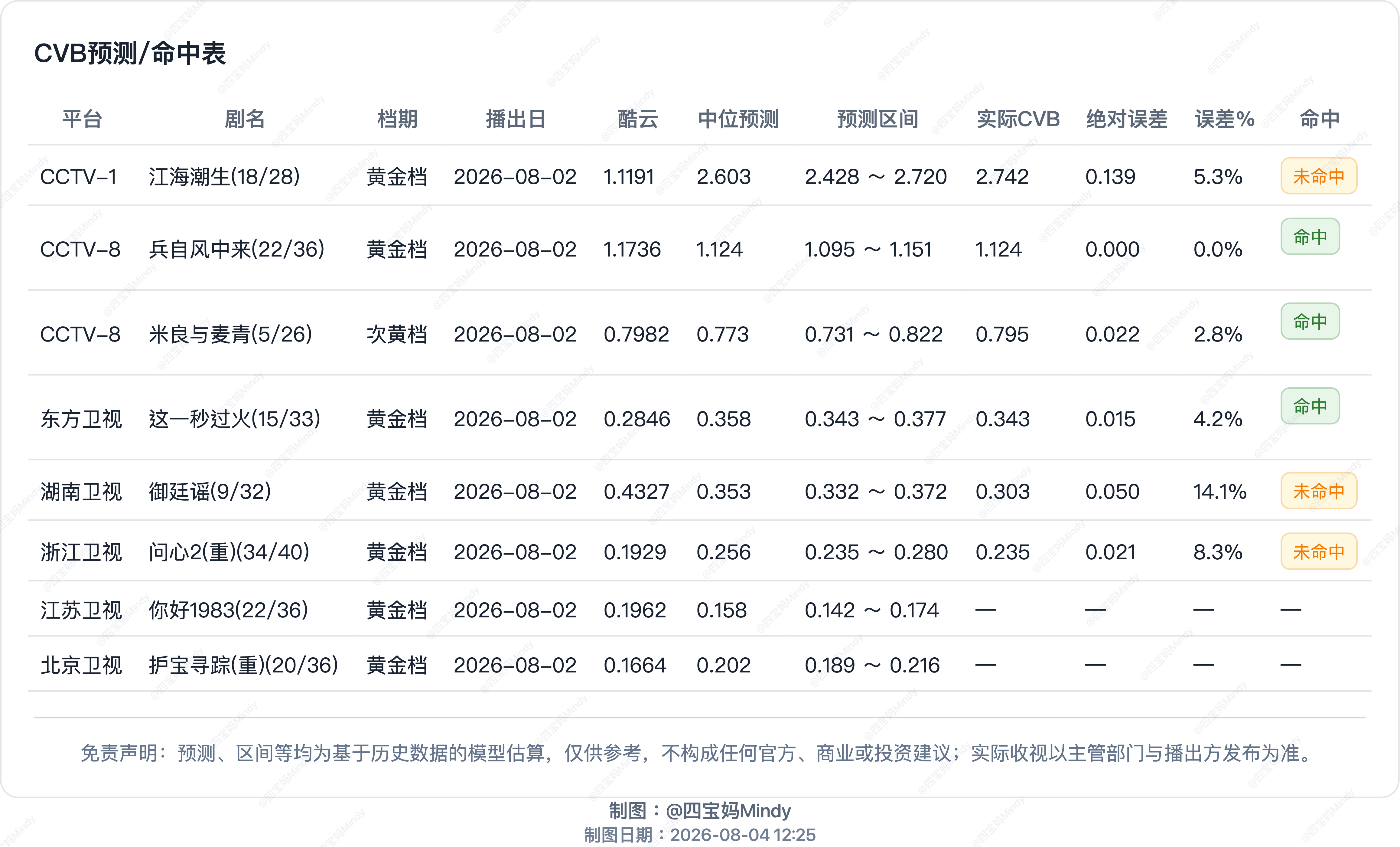Click the median prediction 2.603
This screenshot has width=1400, height=847.
click(x=724, y=177)
